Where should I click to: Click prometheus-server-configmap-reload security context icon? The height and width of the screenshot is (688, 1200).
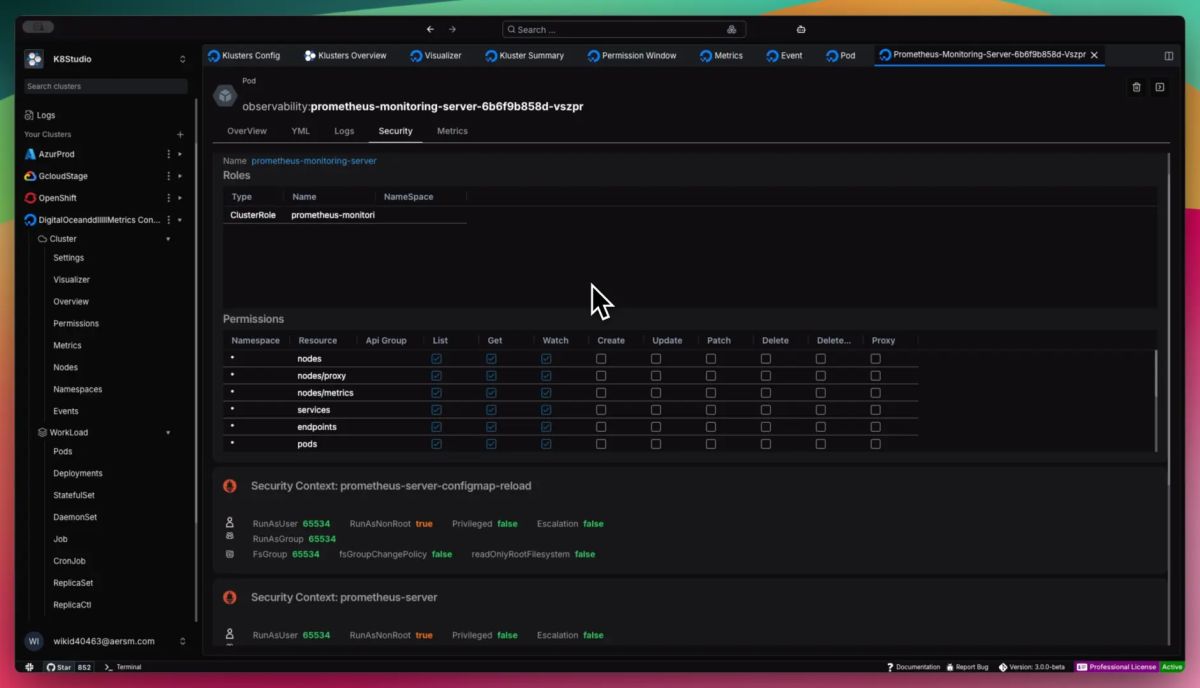click(230, 486)
